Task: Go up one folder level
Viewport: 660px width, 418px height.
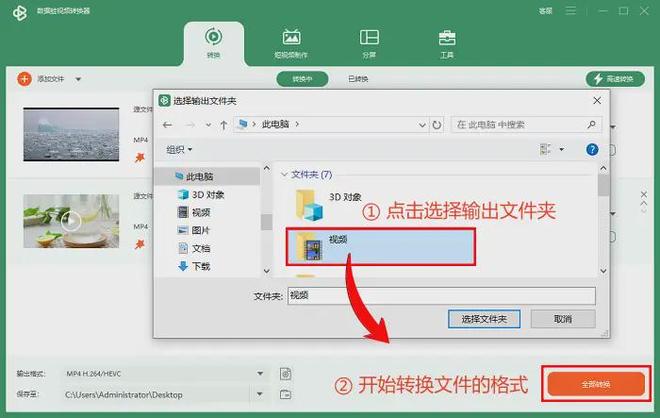Action: coord(224,125)
